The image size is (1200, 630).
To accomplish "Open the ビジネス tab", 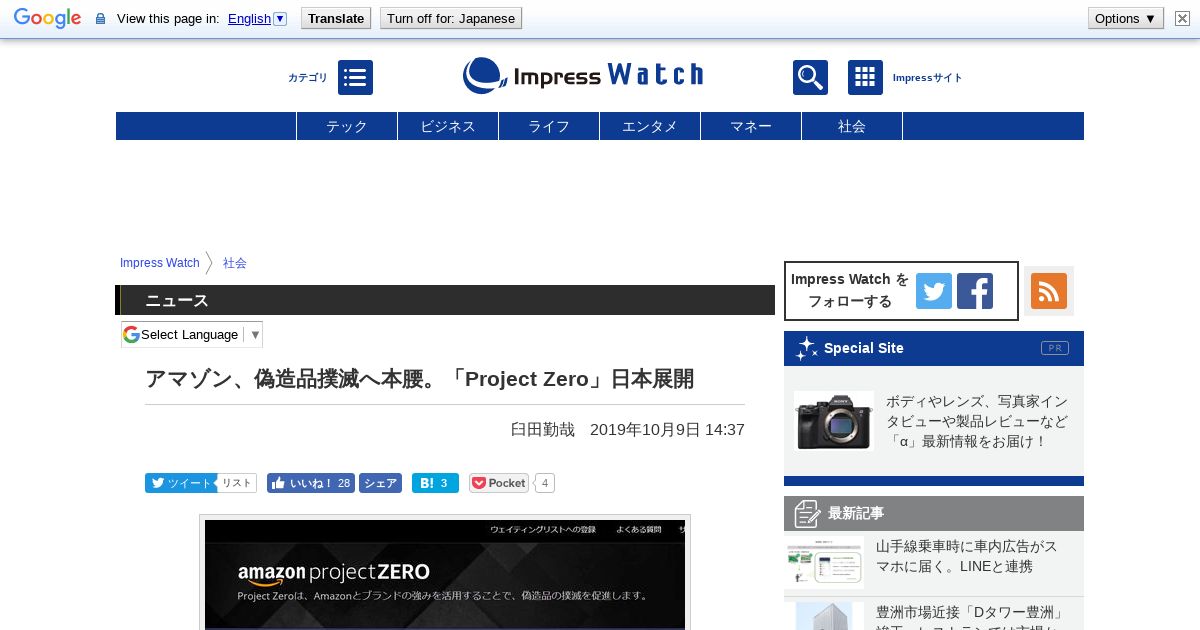I will pyautogui.click(x=448, y=126).
